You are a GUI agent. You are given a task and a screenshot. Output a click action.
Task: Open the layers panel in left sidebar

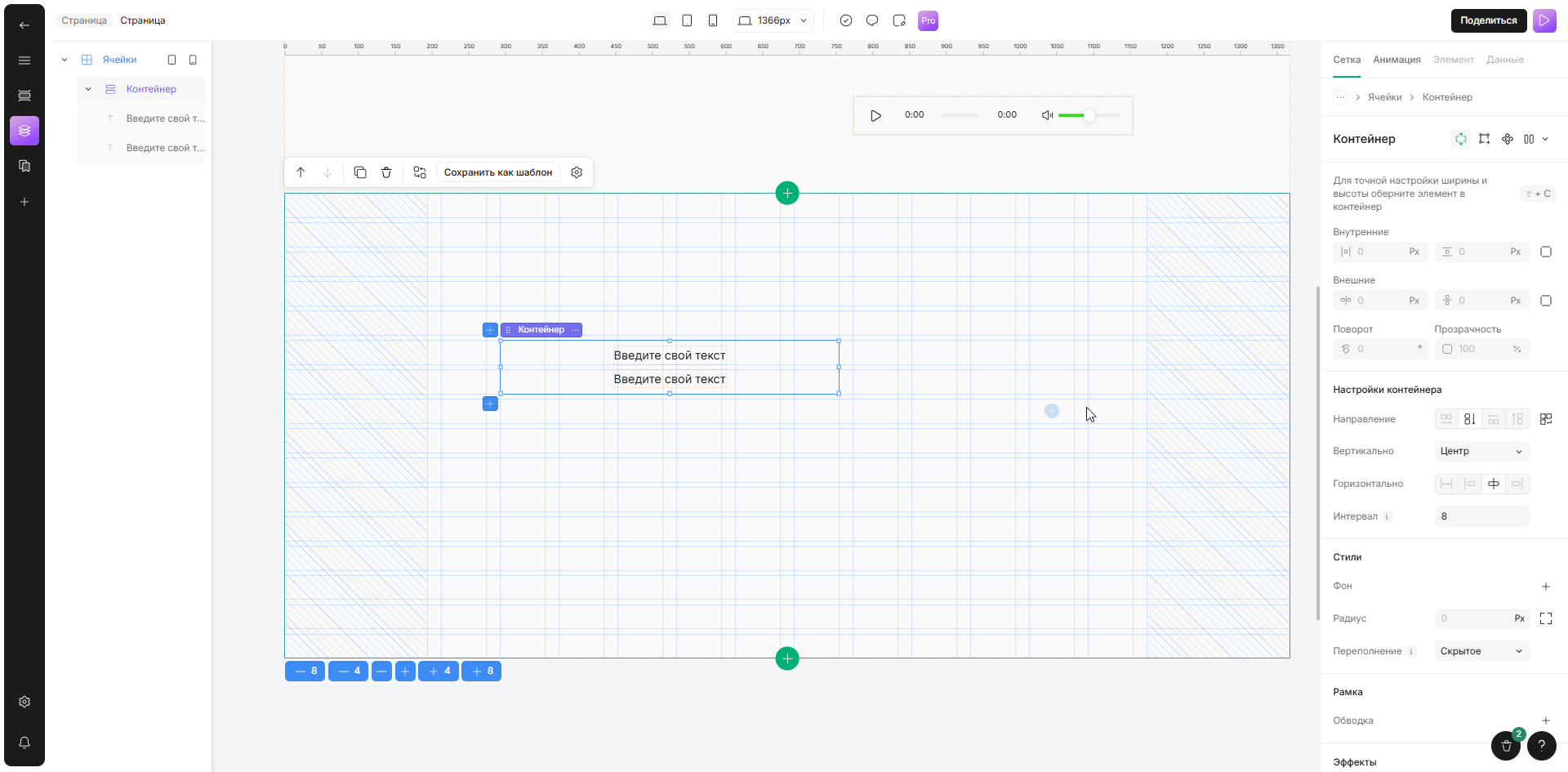(x=24, y=131)
